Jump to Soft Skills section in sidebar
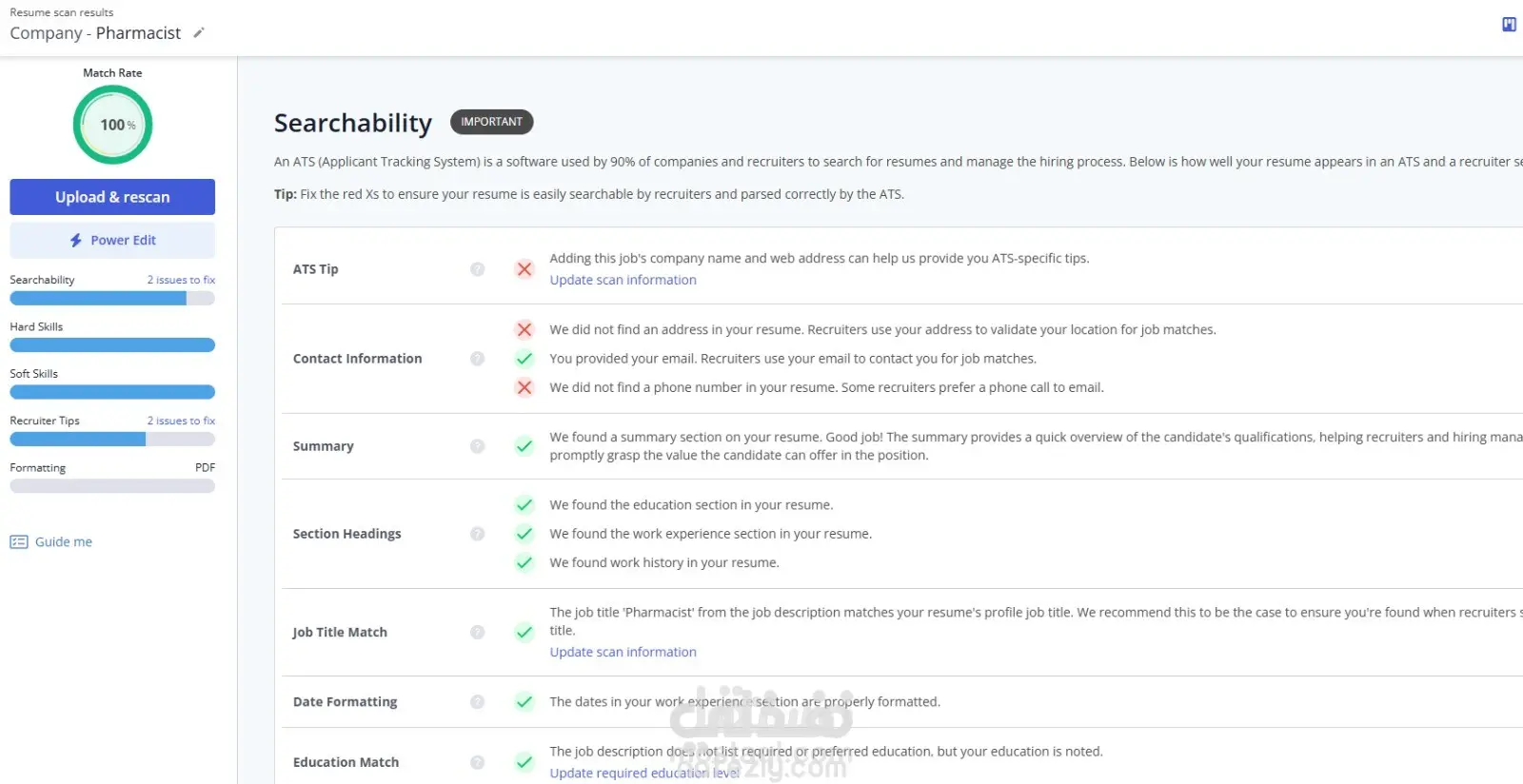The image size is (1523, 784). (33, 374)
